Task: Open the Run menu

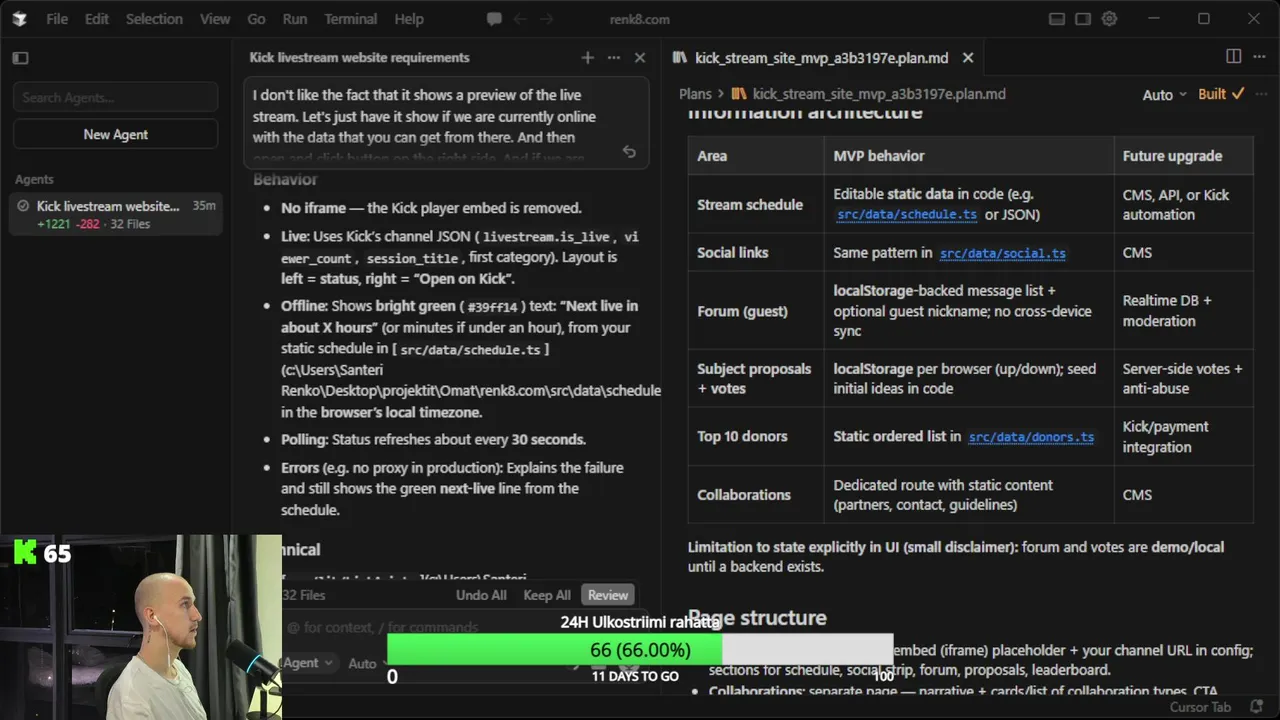Action: [x=294, y=19]
